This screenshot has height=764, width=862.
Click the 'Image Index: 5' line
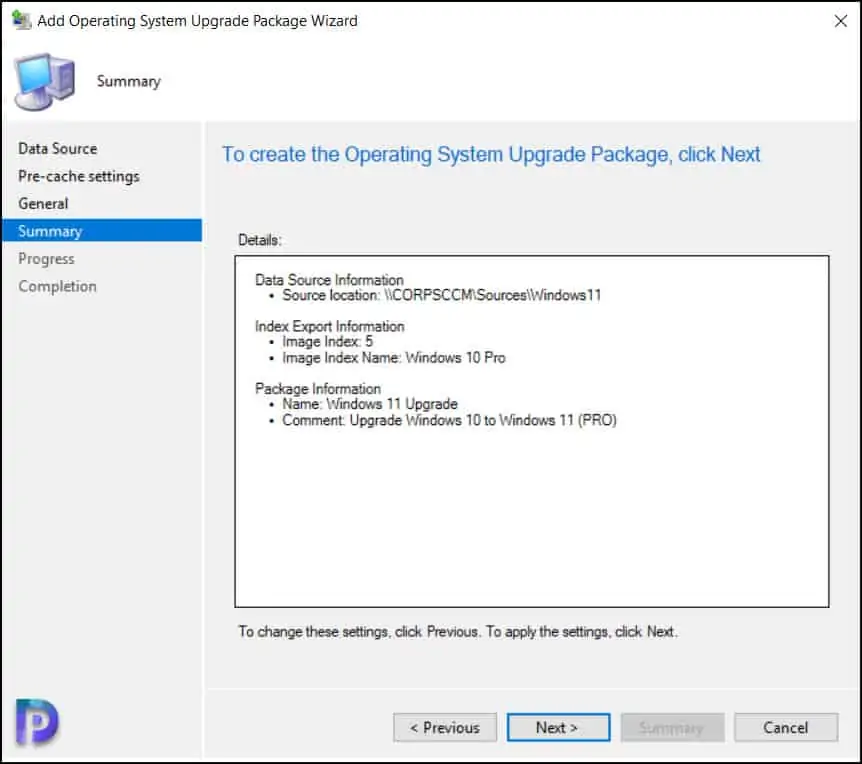[x=328, y=341]
